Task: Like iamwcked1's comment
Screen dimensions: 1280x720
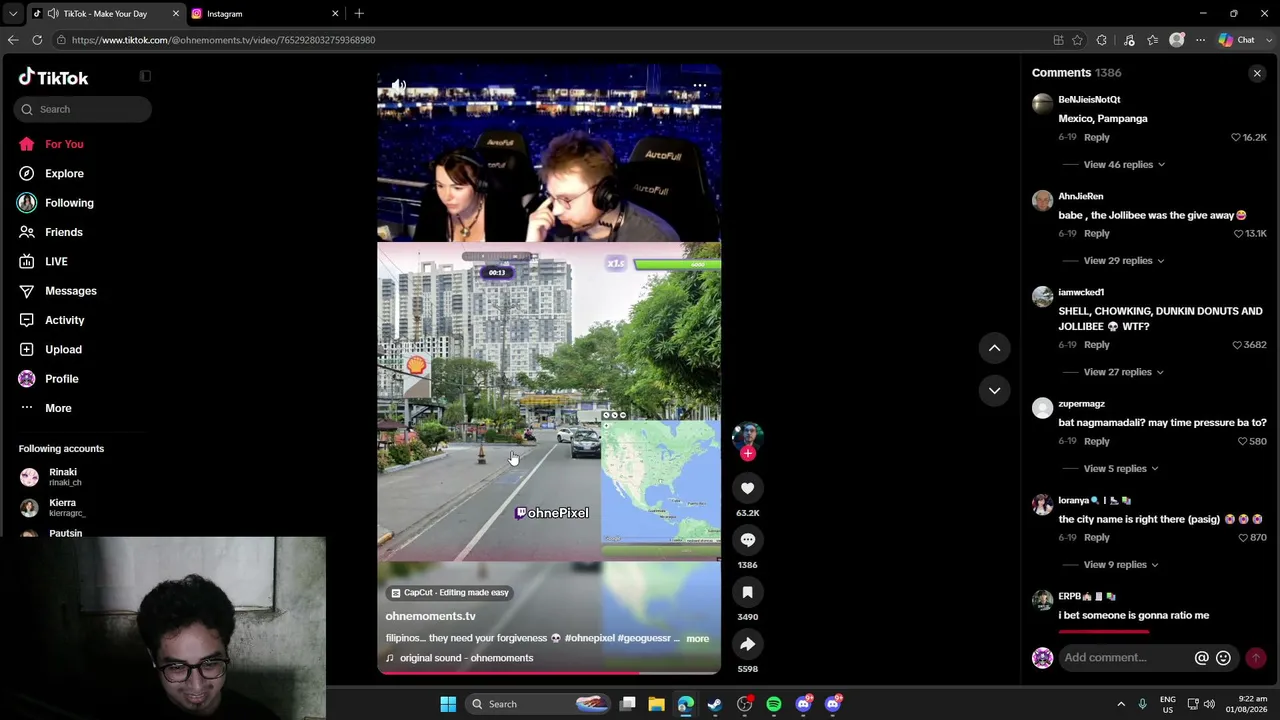Action: [x=1237, y=345]
